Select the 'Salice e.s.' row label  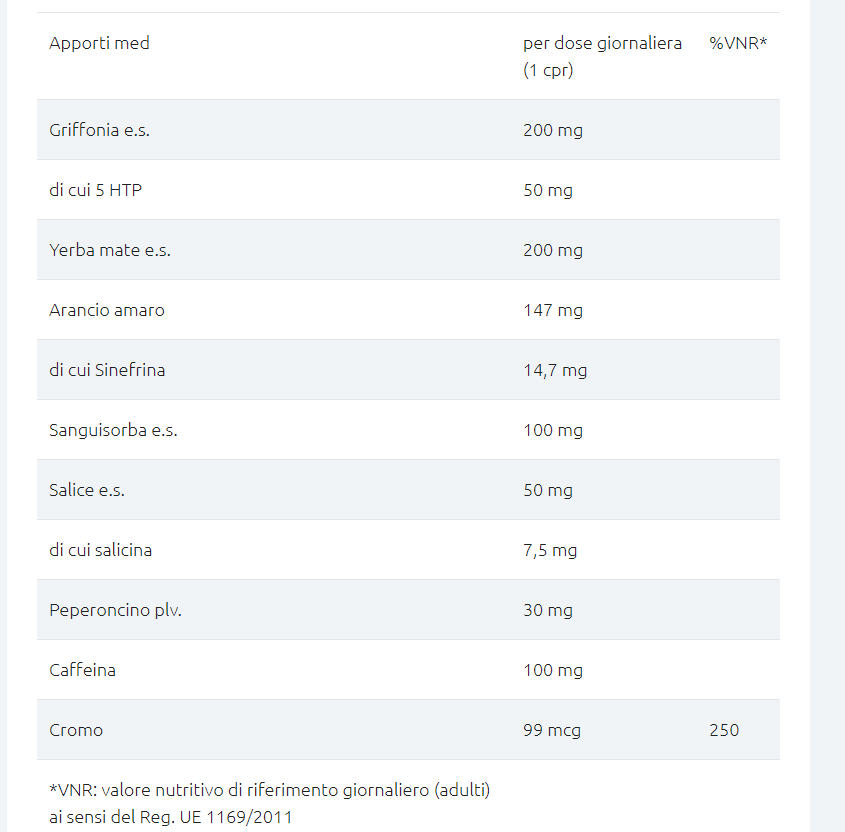click(x=87, y=490)
